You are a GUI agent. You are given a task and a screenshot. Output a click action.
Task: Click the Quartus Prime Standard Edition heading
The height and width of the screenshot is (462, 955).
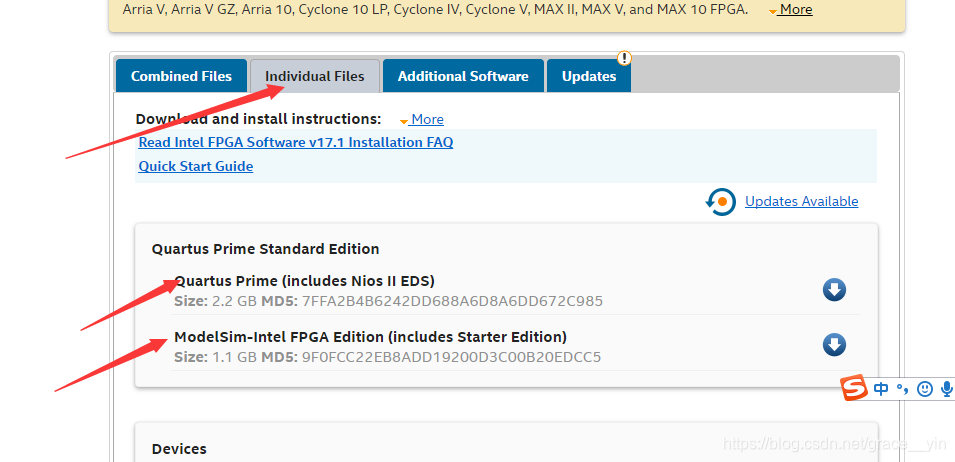(x=266, y=249)
